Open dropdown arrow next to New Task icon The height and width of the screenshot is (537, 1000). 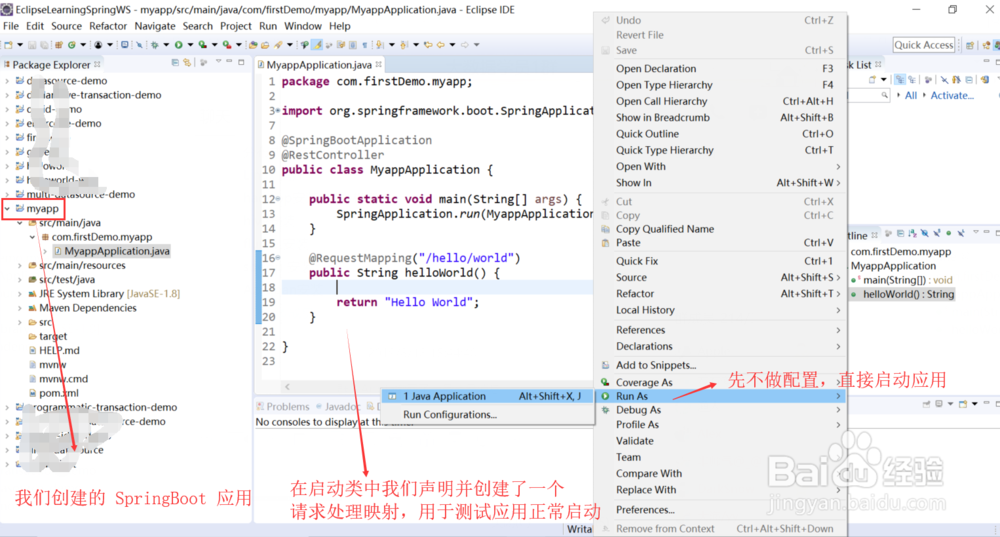883,80
